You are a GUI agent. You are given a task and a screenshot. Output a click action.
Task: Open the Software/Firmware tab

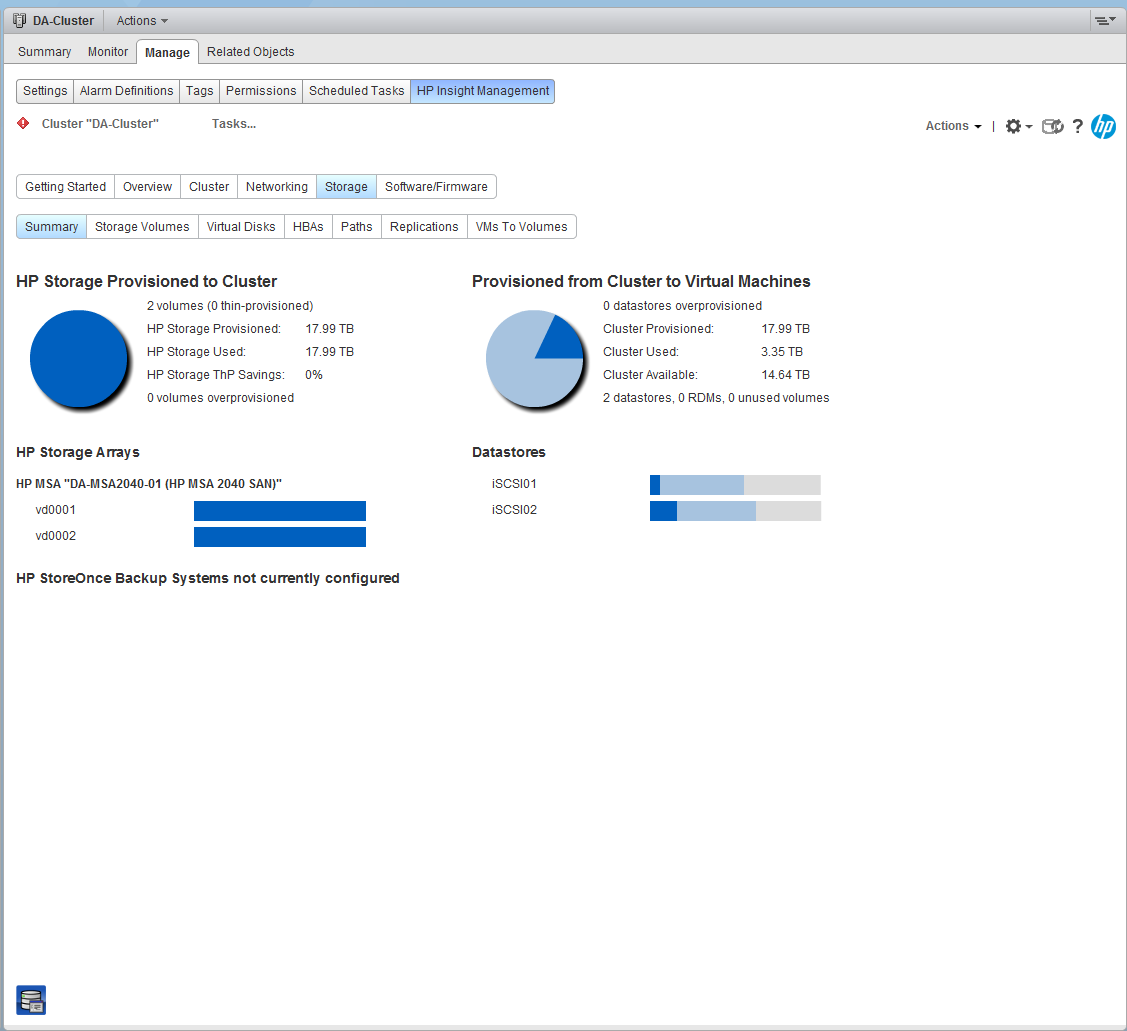(436, 186)
